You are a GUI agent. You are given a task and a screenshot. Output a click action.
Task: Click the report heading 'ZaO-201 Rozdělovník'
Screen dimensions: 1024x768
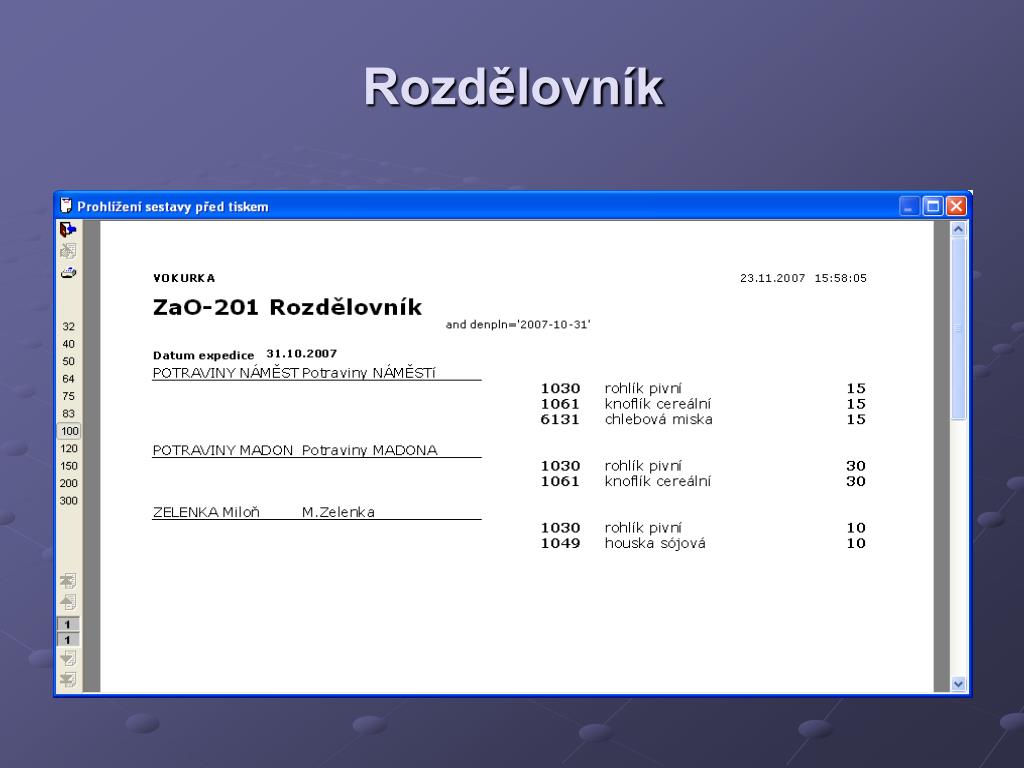coord(287,307)
